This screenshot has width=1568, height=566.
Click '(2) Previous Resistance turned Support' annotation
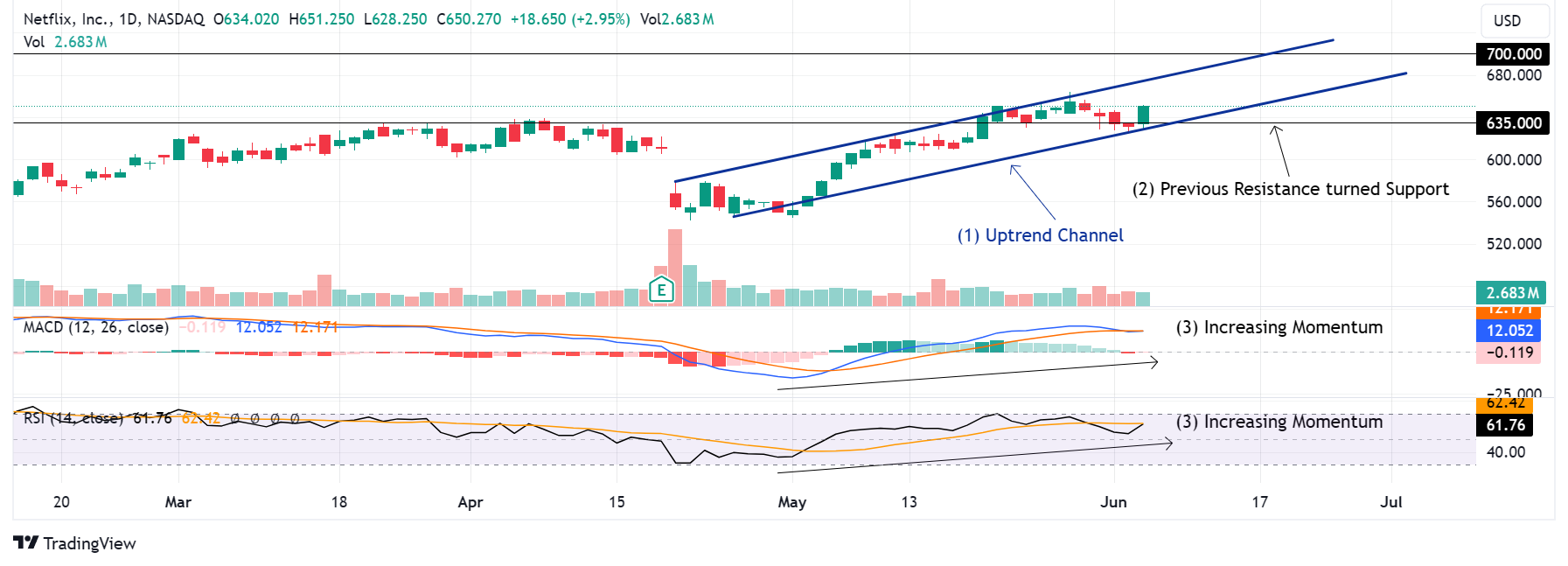pyautogui.click(x=1290, y=189)
